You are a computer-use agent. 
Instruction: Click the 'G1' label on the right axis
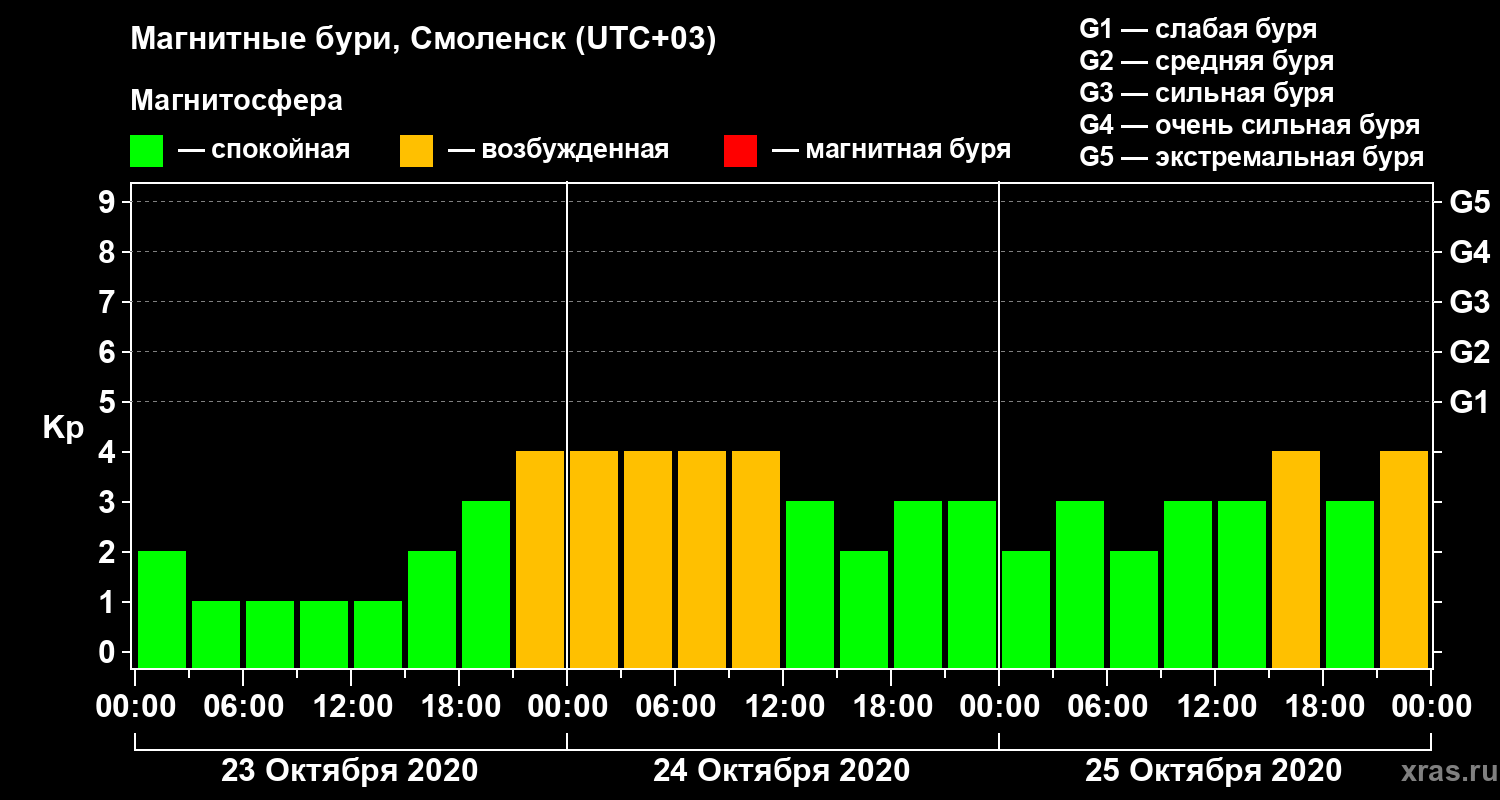click(1470, 402)
